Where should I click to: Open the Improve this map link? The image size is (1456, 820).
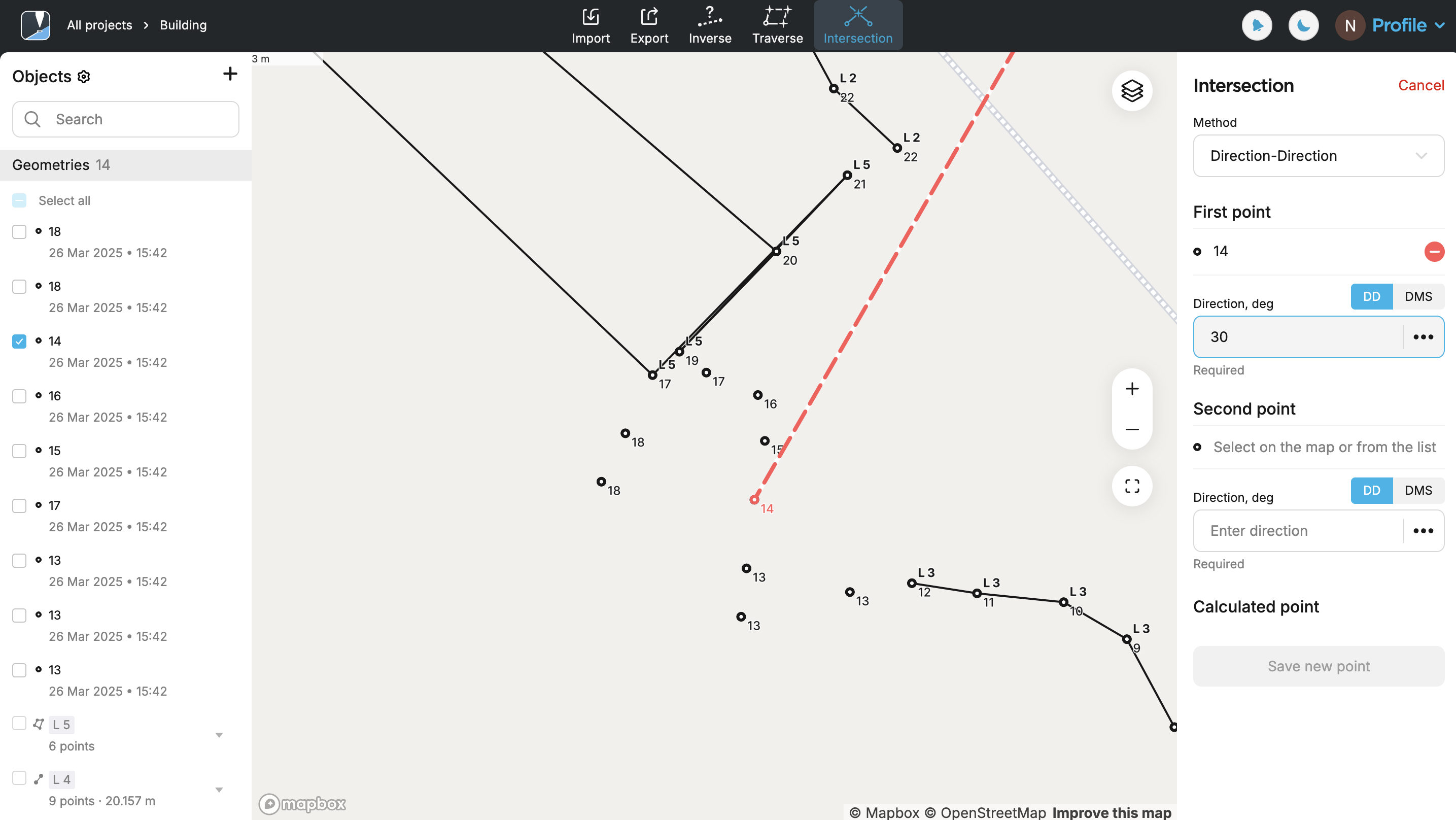[x=1111, y=813]
